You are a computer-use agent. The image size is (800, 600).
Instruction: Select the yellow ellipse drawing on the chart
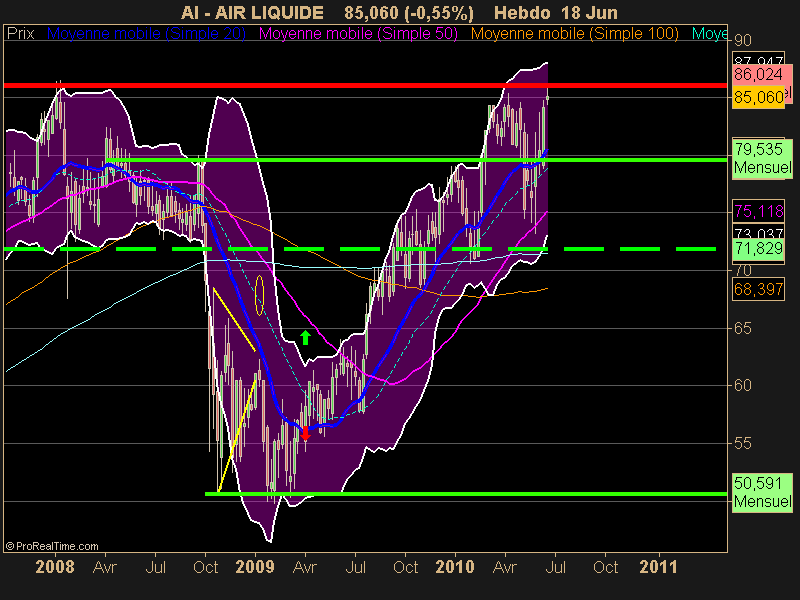[259, 295]
